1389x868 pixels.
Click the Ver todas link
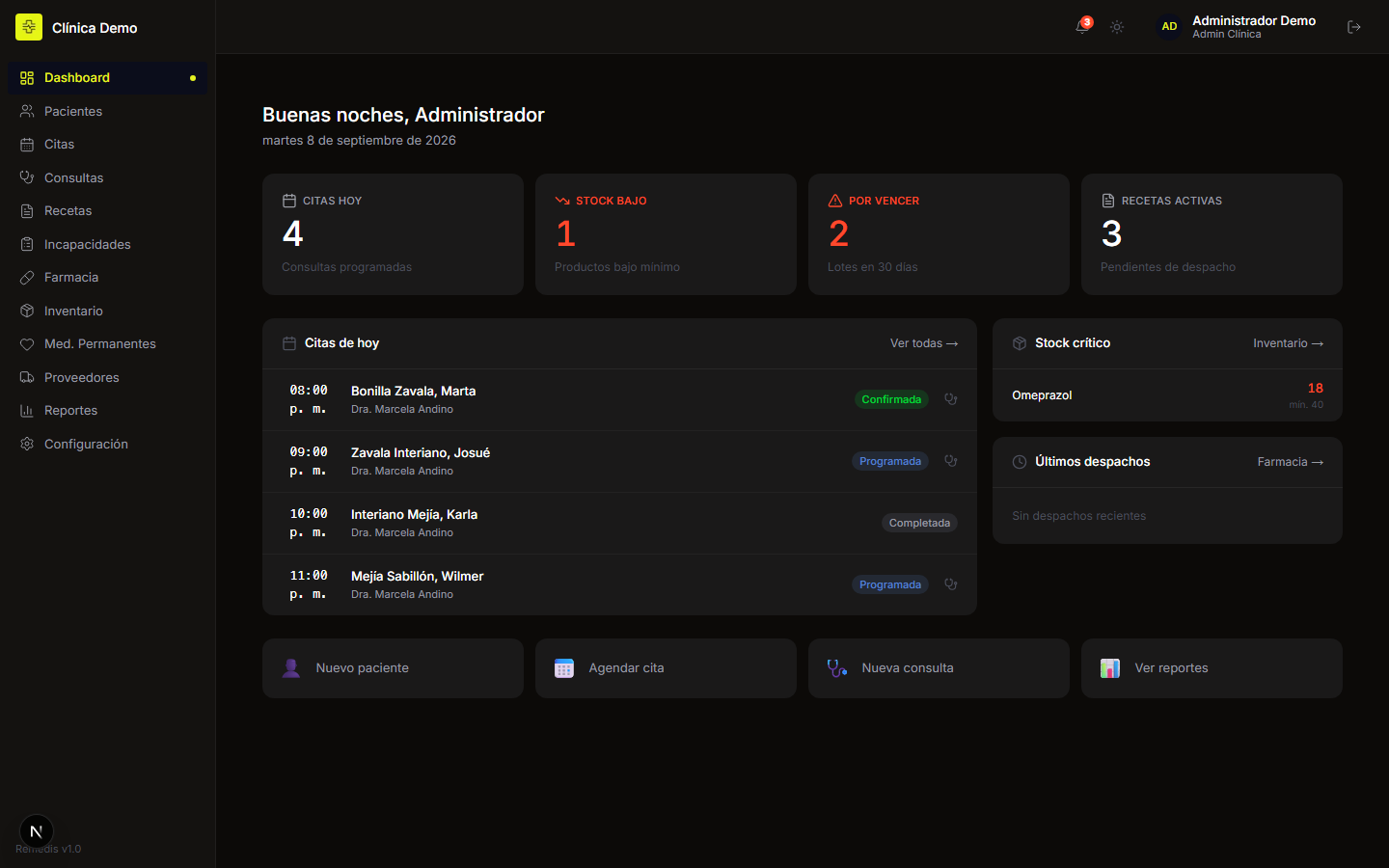923,343
